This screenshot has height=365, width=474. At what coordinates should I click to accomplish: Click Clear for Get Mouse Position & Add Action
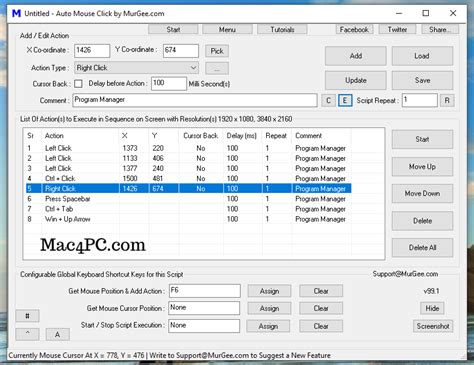tap(321, 291)
